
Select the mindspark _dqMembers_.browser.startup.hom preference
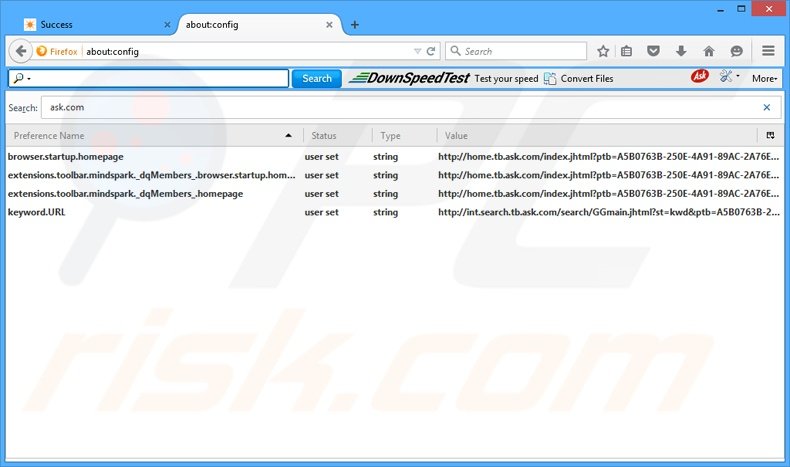coord(152,175)
